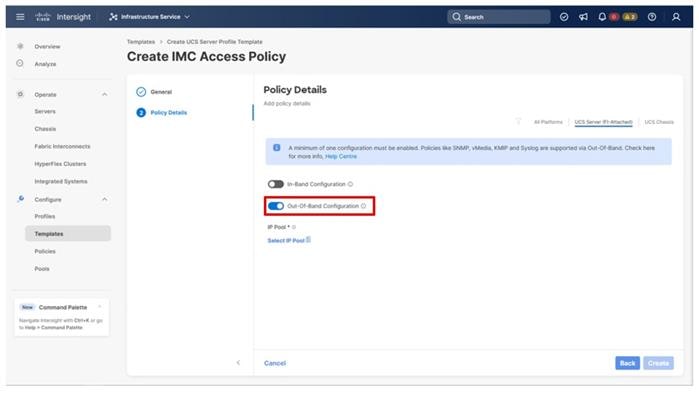
Task: Click the Back button
Action: point(627,363)
